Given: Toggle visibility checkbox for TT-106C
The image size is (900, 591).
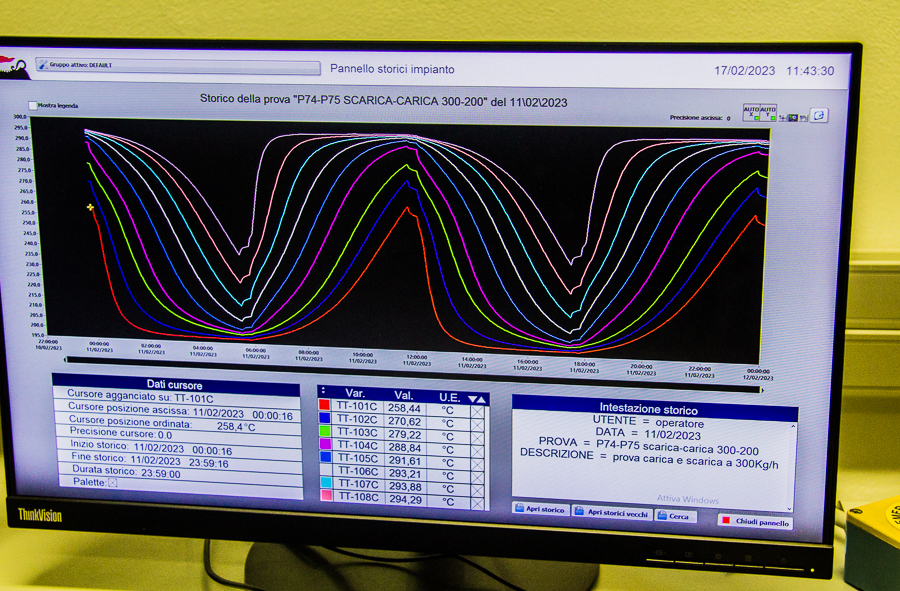Looking at the screenshot, I should 478,477.
